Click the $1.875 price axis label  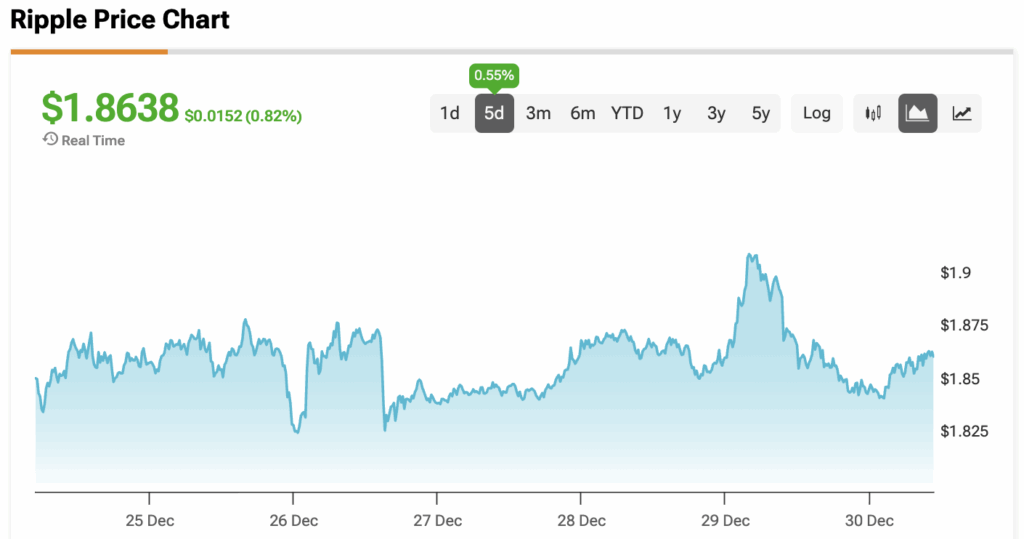coord(961,325)
